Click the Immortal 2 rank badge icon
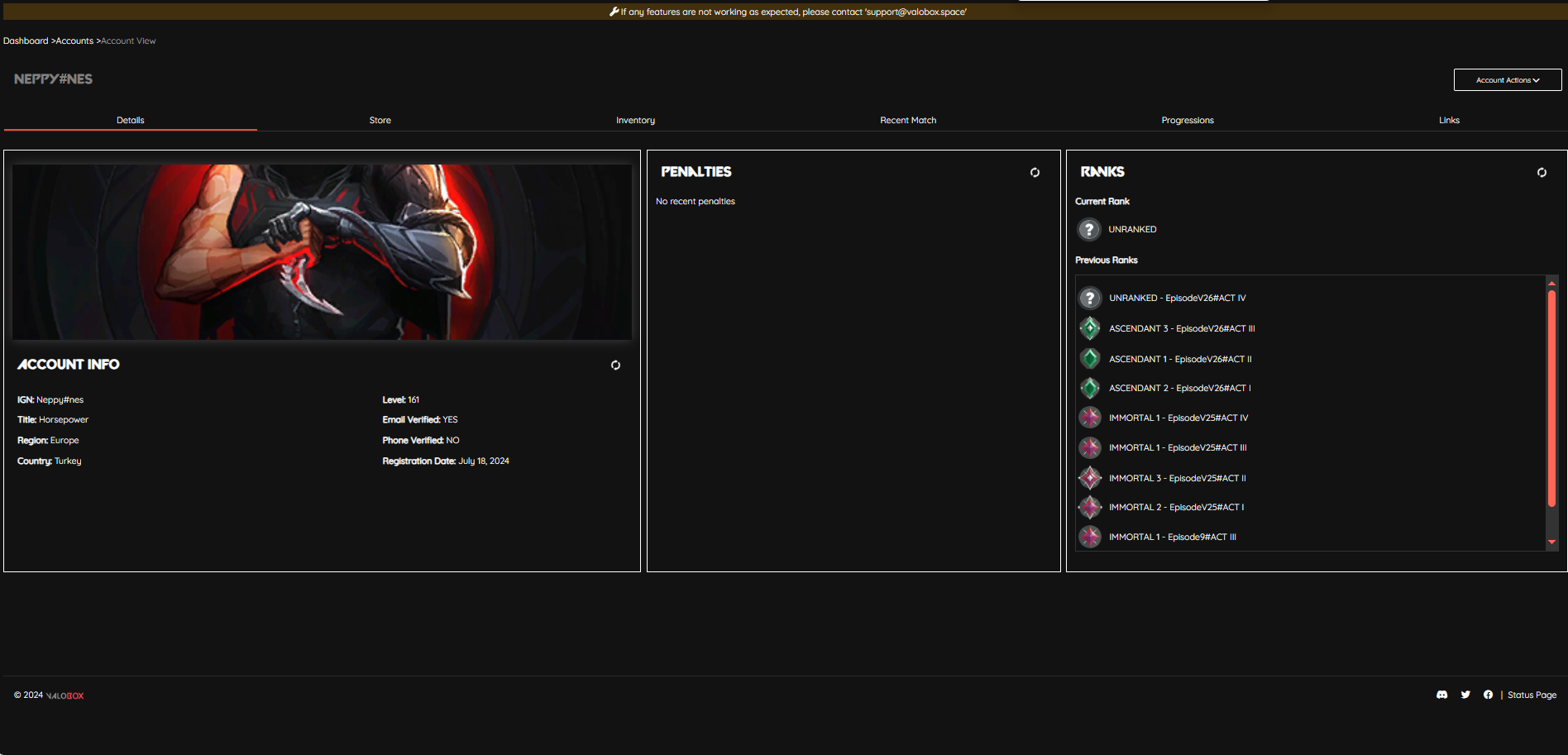 coord(1090,507)
